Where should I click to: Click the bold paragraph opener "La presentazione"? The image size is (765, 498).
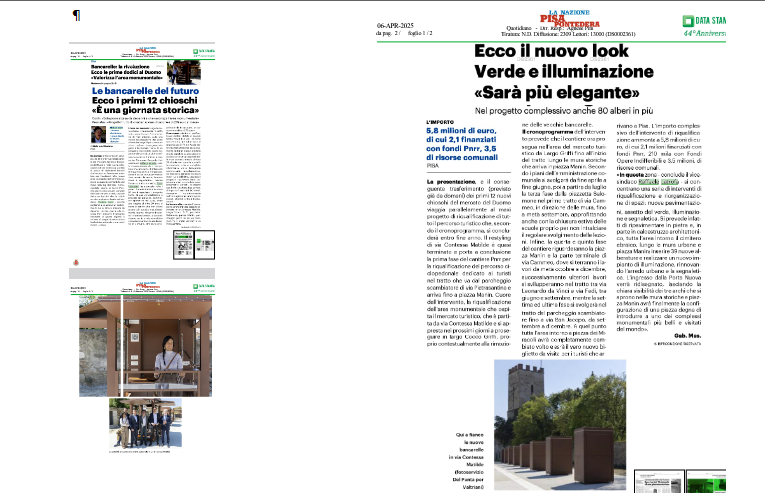click(x=451, y=181)
